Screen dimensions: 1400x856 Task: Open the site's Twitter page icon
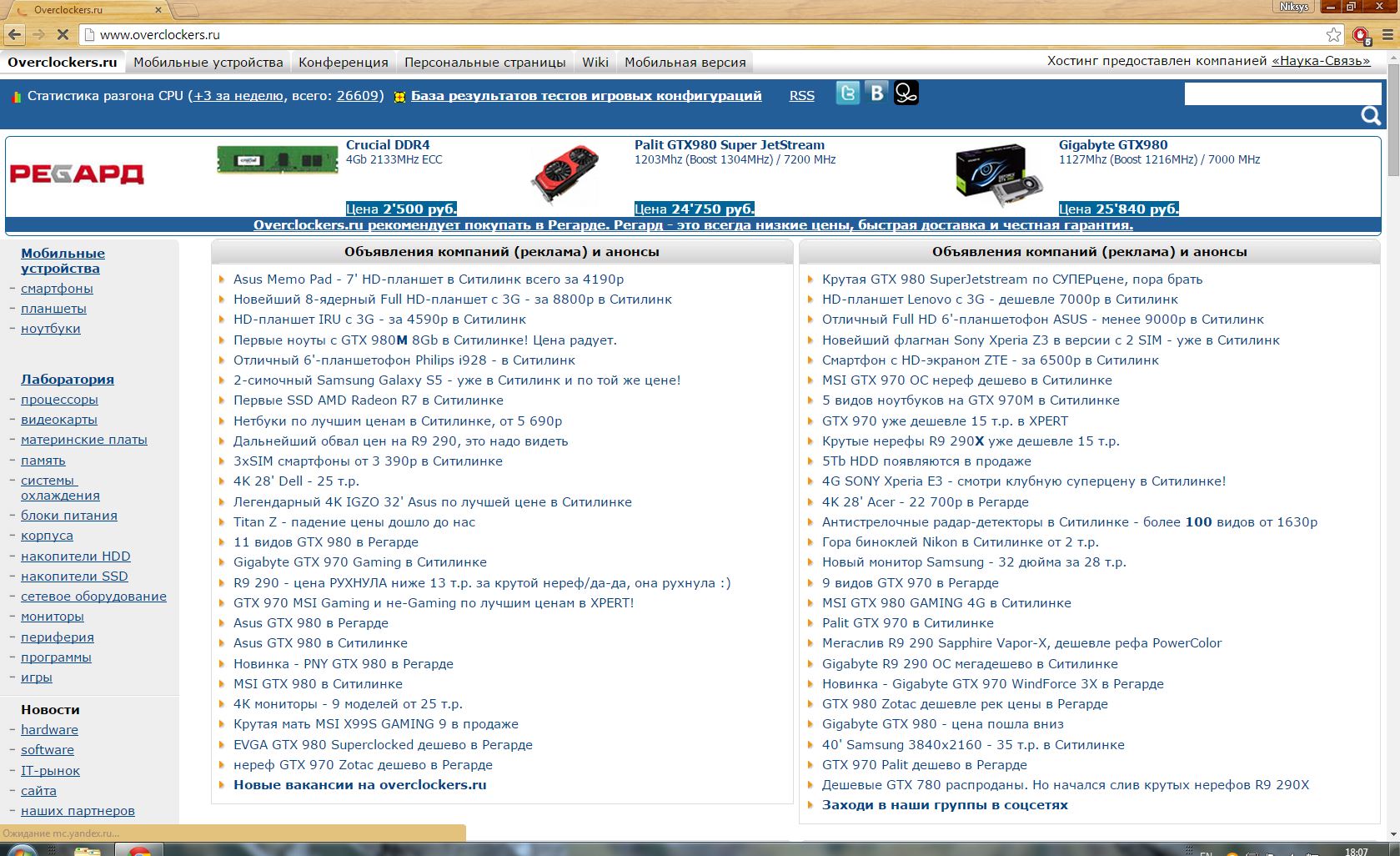[848, 93]
